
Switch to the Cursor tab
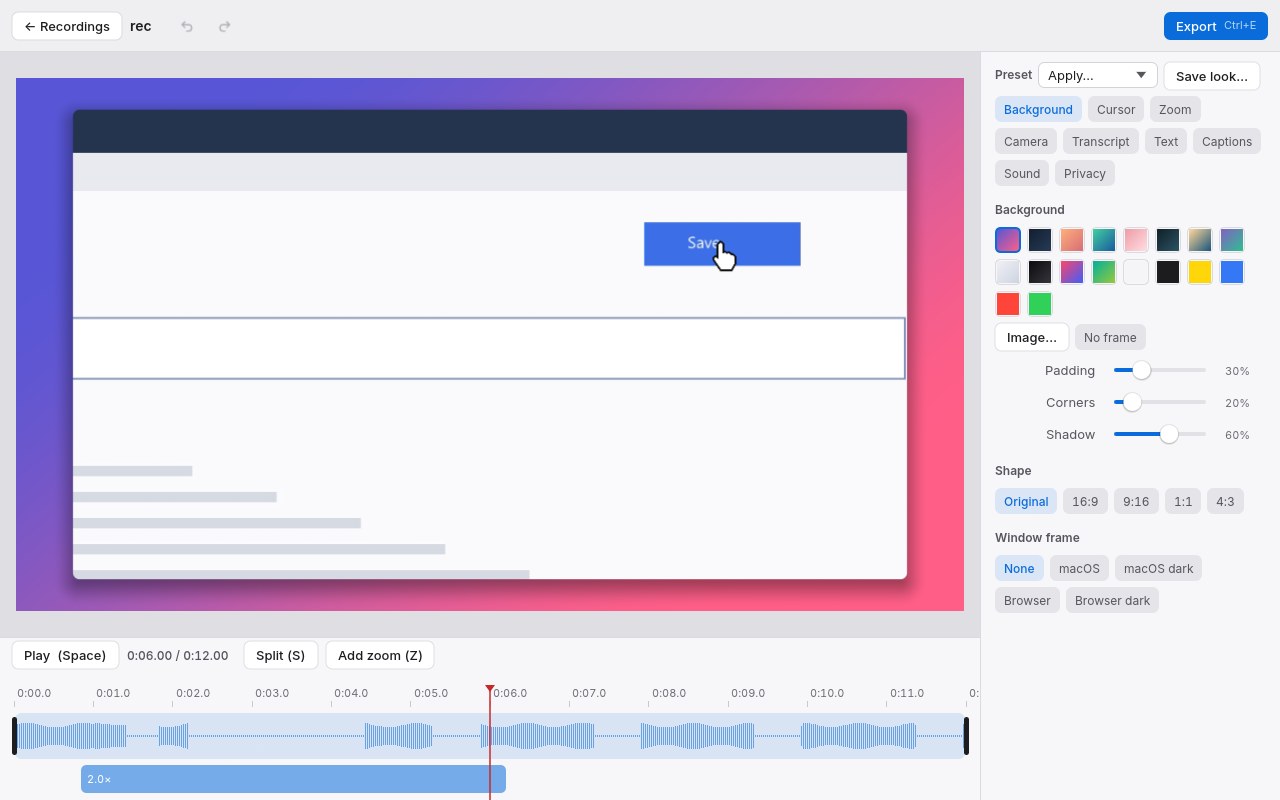coord(1115,109)
